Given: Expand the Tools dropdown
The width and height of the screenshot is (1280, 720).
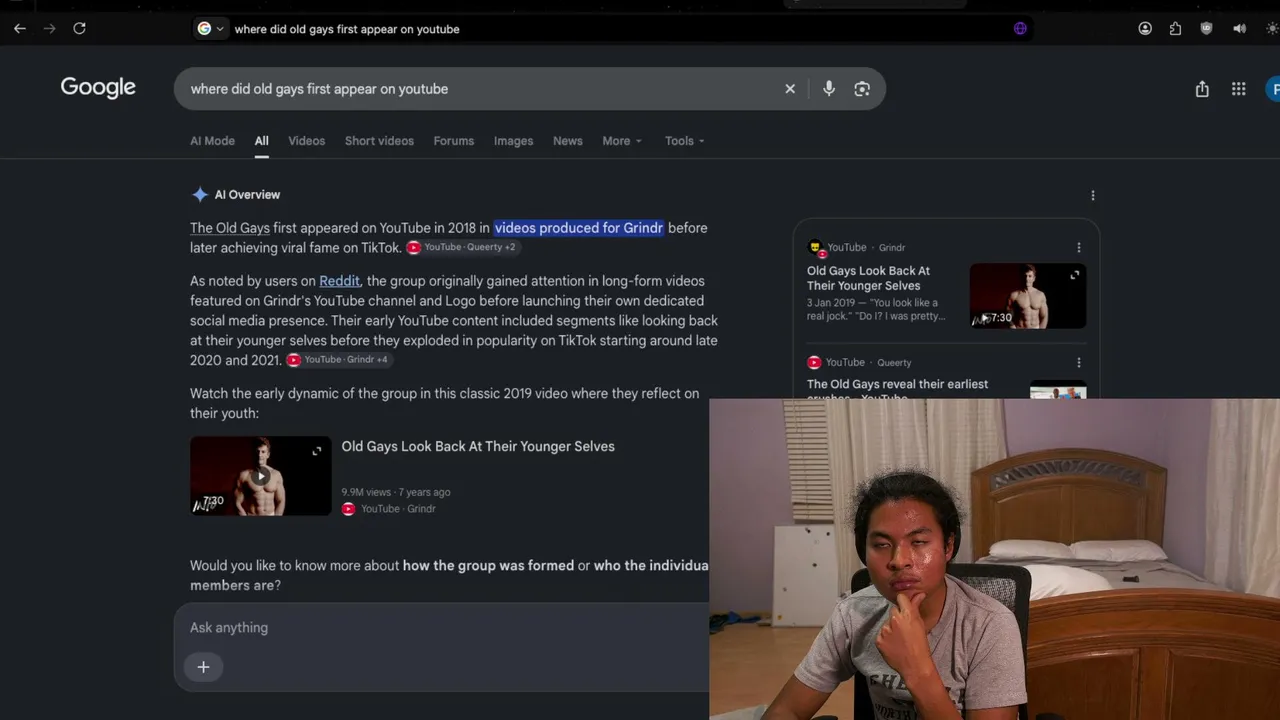Looking at the screenshot, I should click(x=685, y=141).
